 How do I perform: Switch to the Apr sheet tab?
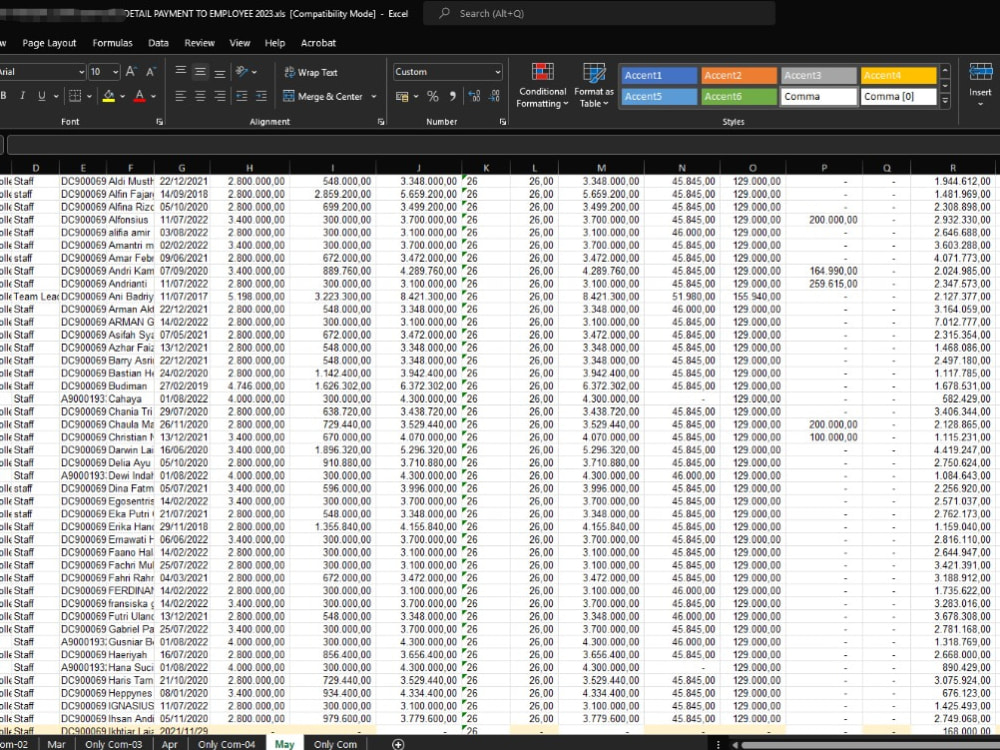pyautogui.click(x=170, y=744)
